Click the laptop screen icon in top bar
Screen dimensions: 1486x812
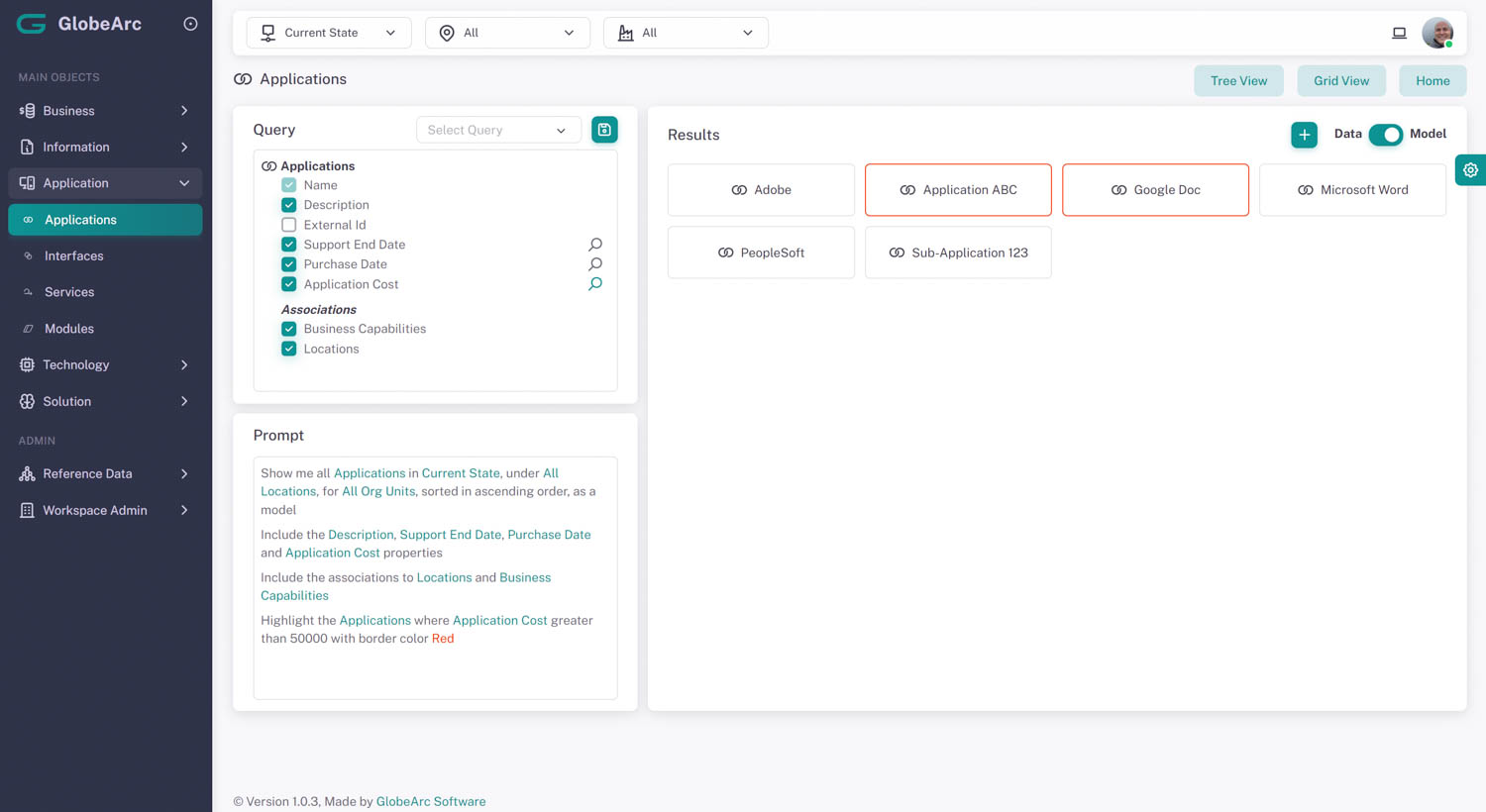1399,33
